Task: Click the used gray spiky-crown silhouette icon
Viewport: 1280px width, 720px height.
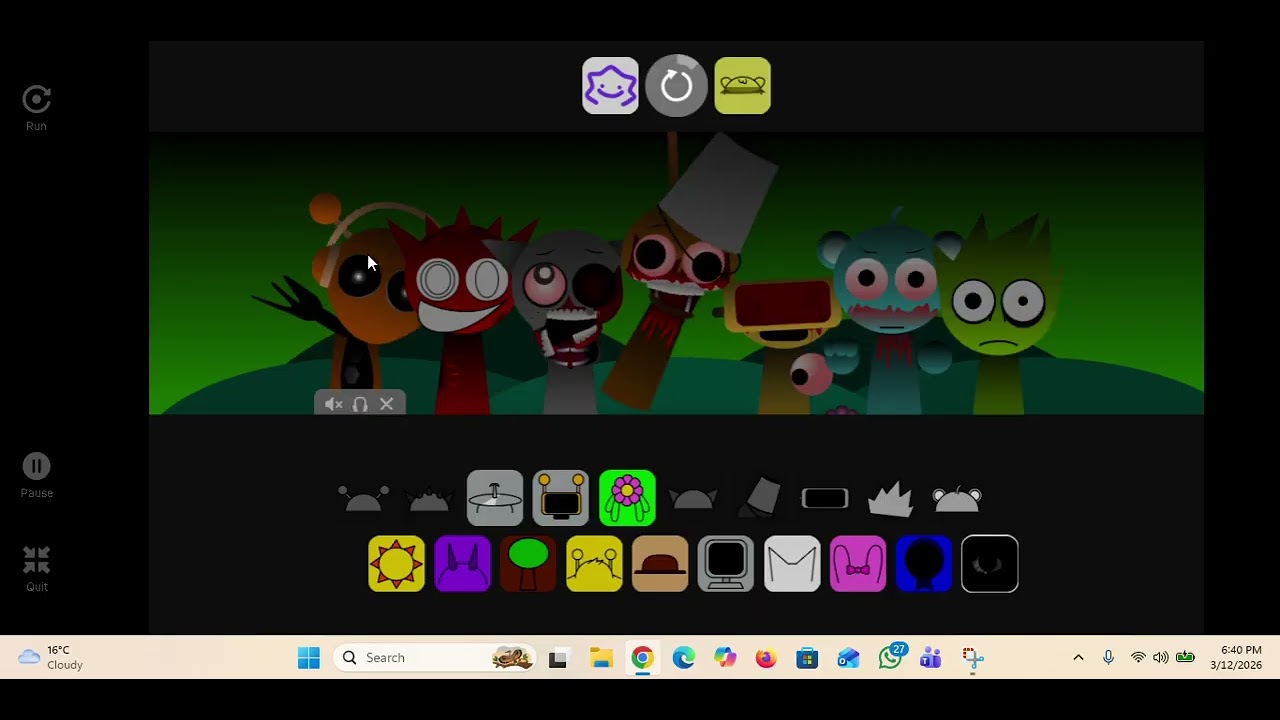Action: (x=429, y=498)
